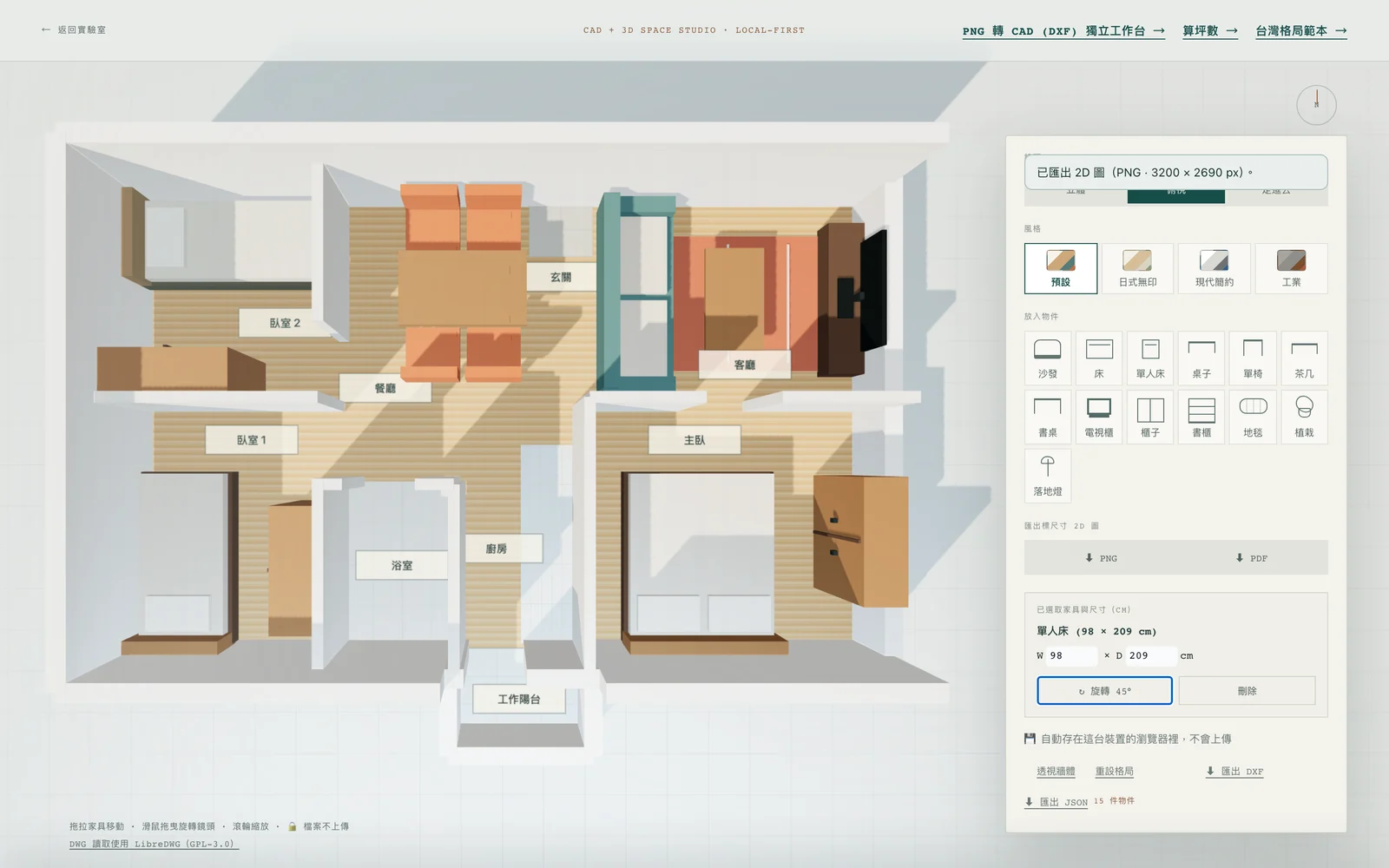Select the 玄關 entryway label
The width and height of the screenshot is (1389, 868).
click(561, 277)
